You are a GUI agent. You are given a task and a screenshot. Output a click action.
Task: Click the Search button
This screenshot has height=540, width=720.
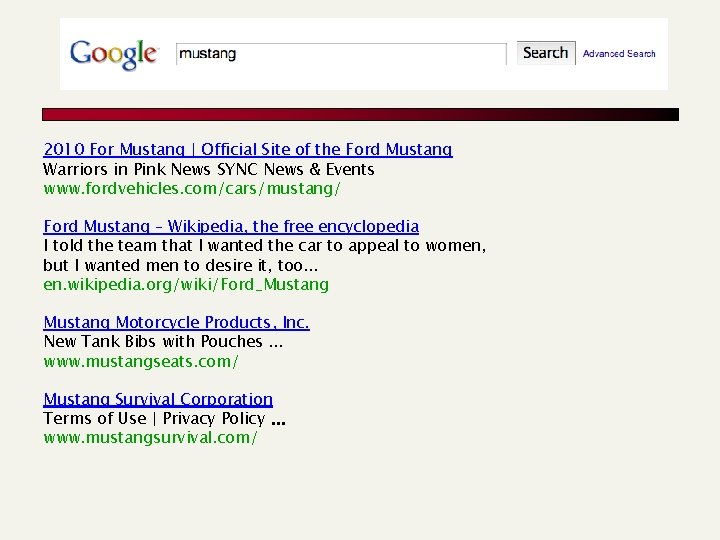pos(546,53)
